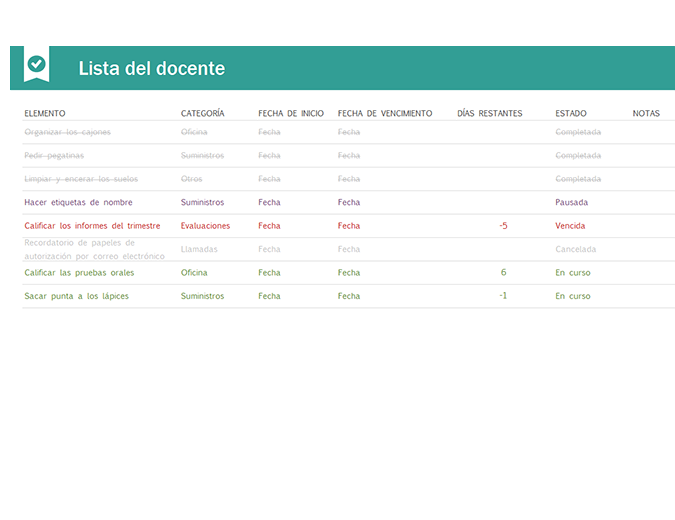Viewport: 675px width, 520px height.
Task: Select the 'Pedir pegatinas' cell
Action: [x=54, y=155]
